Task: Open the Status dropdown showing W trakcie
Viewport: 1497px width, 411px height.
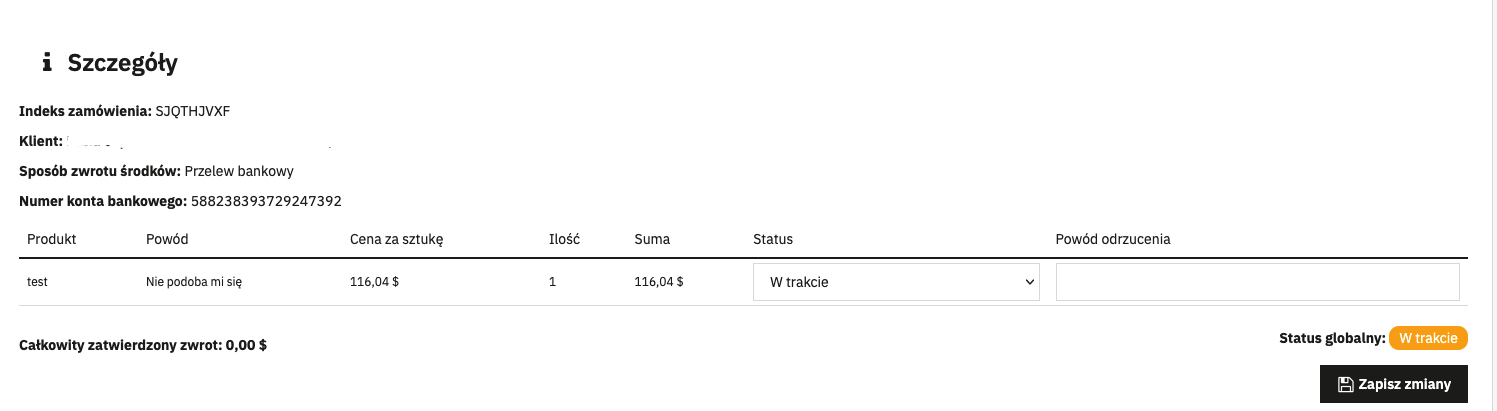Action: 896,282
